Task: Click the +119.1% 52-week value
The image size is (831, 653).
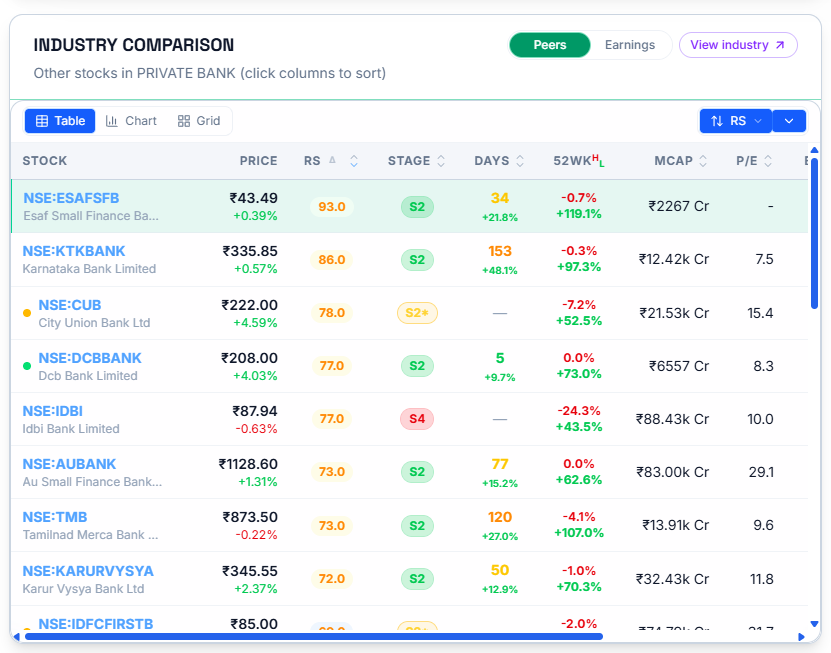Action: click(579, 214)
